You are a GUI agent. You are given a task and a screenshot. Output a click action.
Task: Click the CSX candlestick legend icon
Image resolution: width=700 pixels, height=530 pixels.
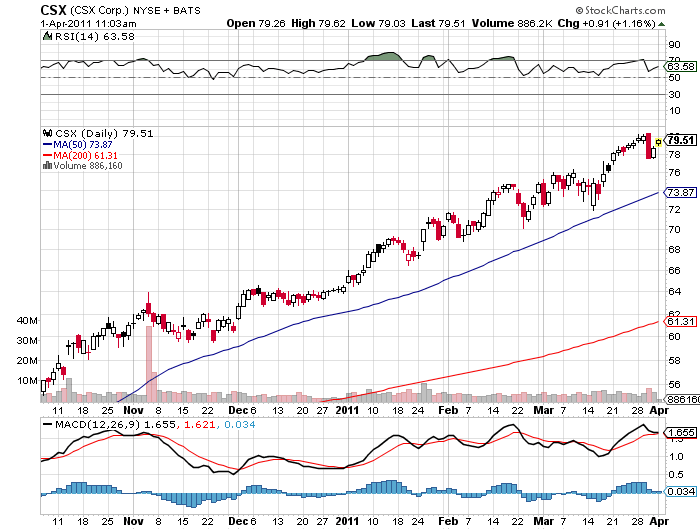pos(47,133)
